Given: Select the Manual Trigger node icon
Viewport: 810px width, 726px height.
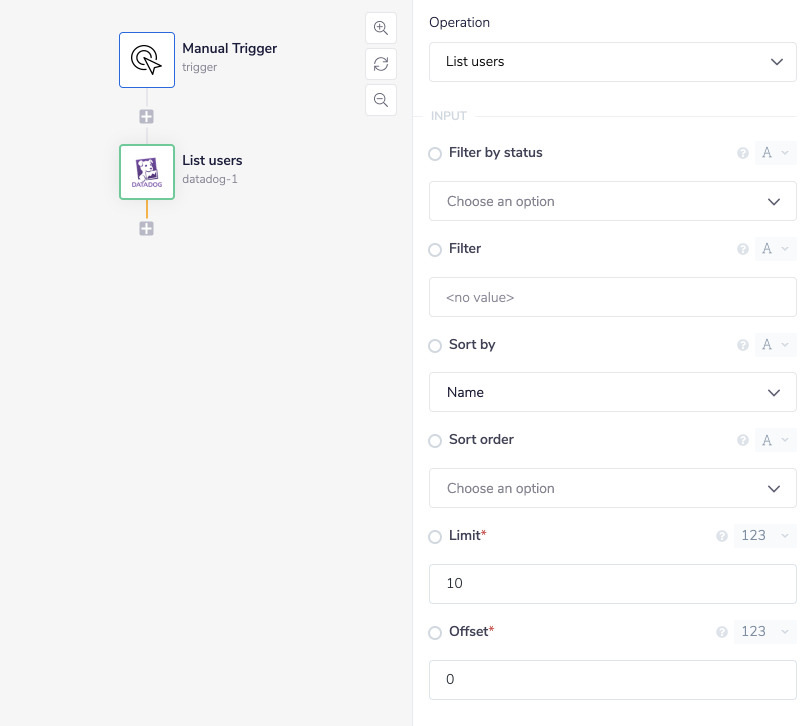Looking at the screenshot, I should (x=146, y=60).
